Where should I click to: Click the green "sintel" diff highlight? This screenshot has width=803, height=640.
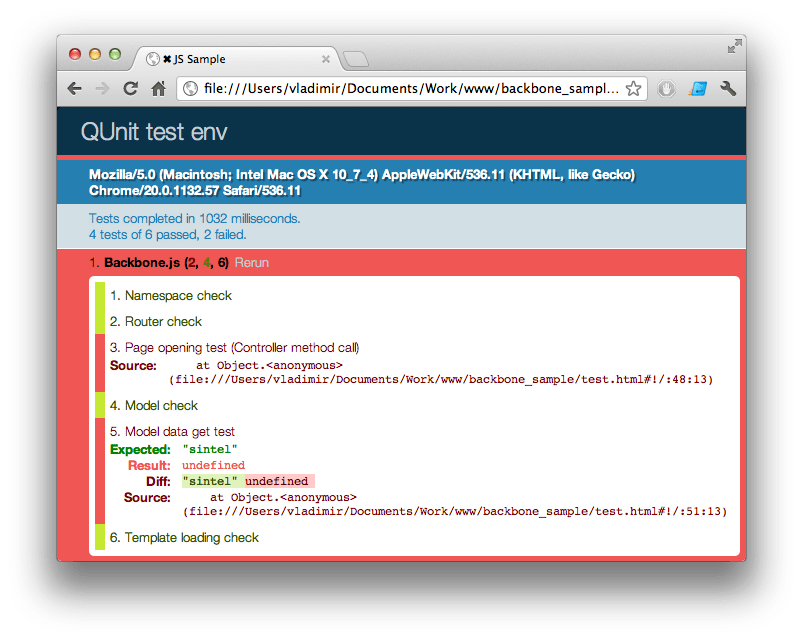pos(212,481)
